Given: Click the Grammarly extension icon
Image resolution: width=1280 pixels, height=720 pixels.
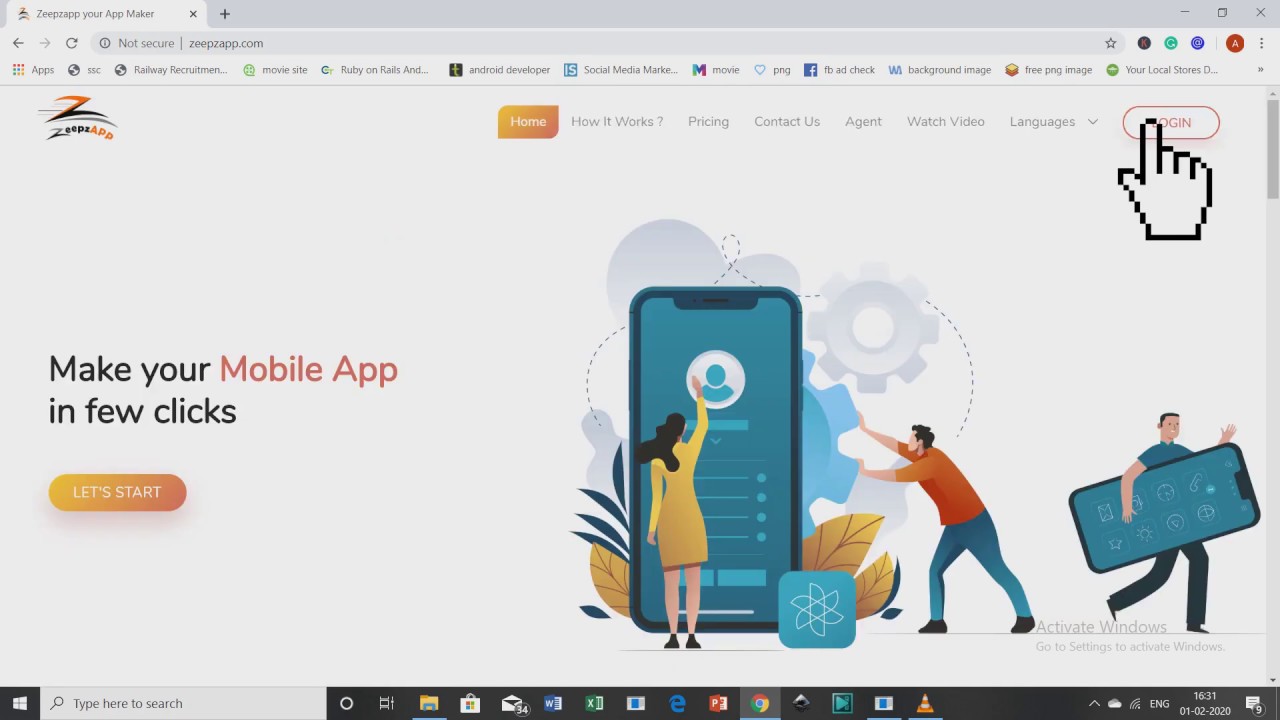Looking at the screenshot, I should click(x=1171, y=43).
